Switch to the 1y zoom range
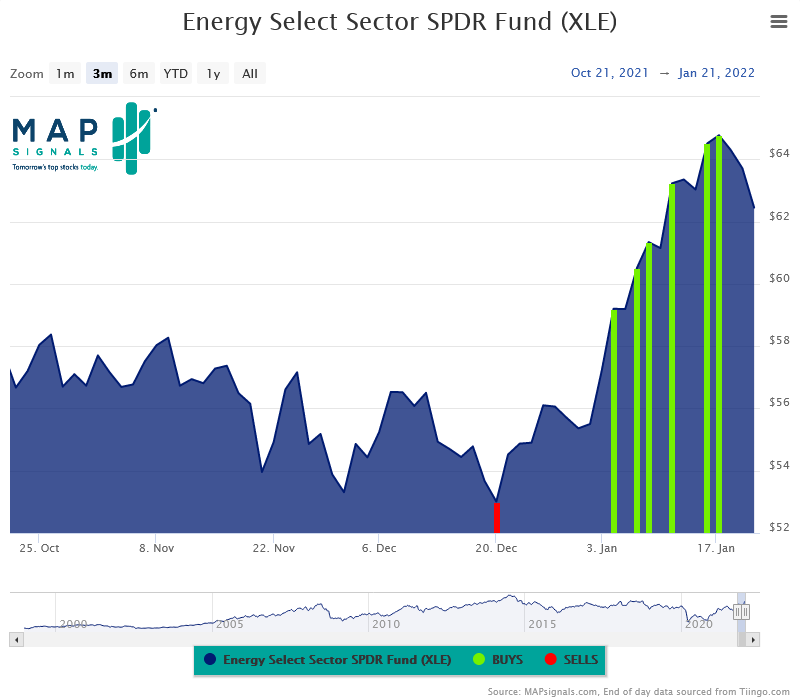Image resolution: width=800 pixels, height=700 pixels. pos(212,73)
